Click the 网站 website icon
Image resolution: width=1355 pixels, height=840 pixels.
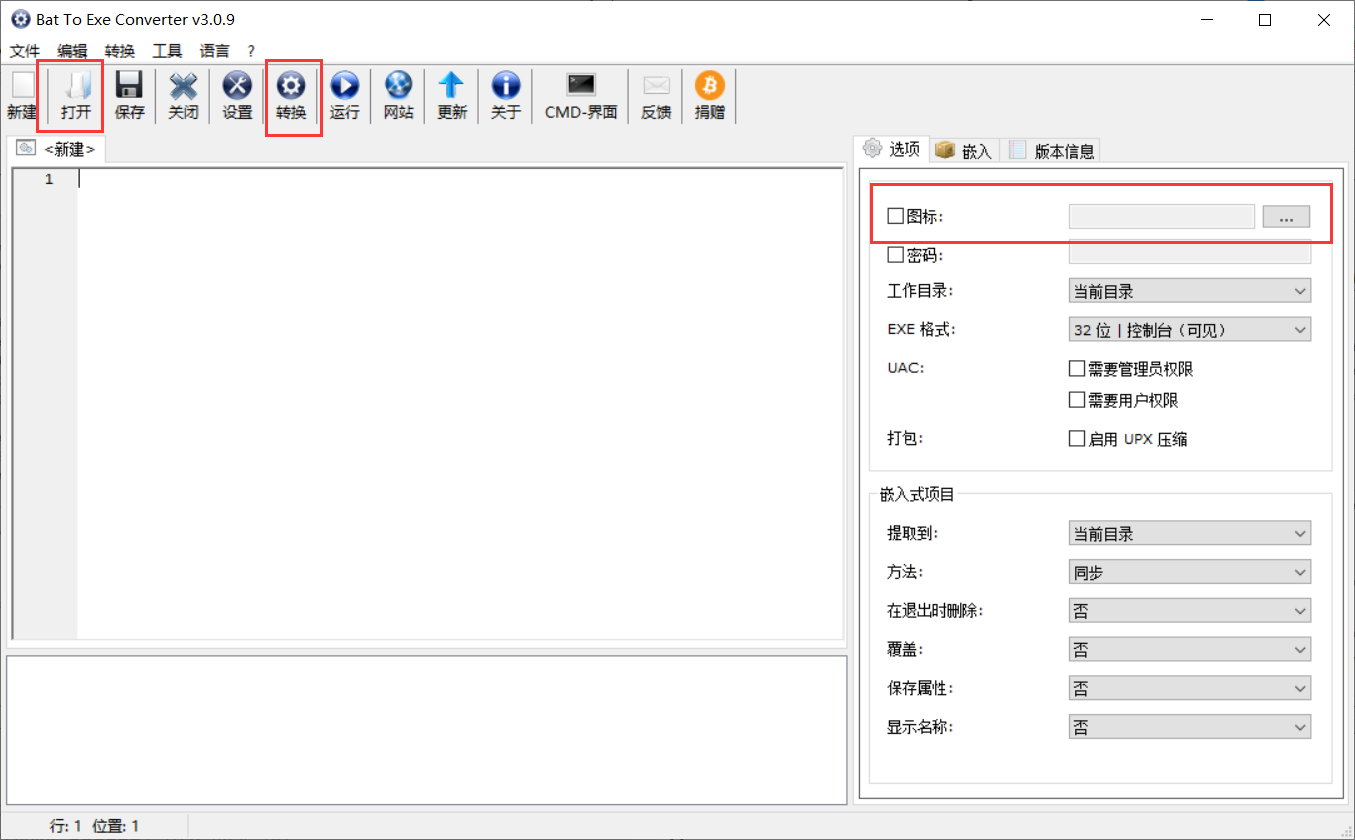398,95
